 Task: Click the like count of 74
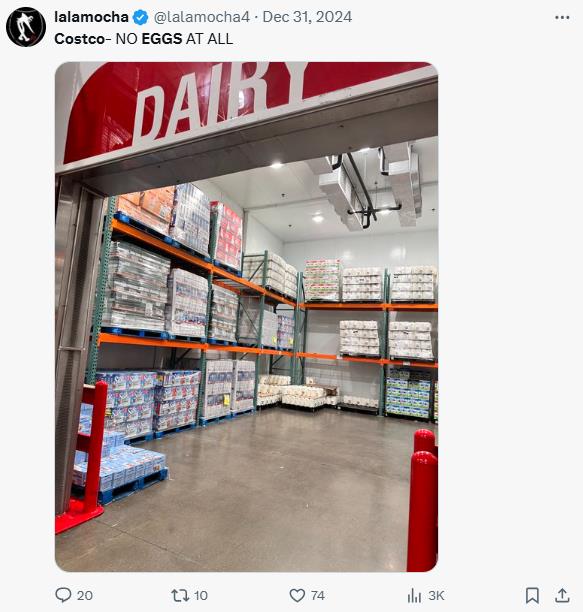(x=318, y=595)
